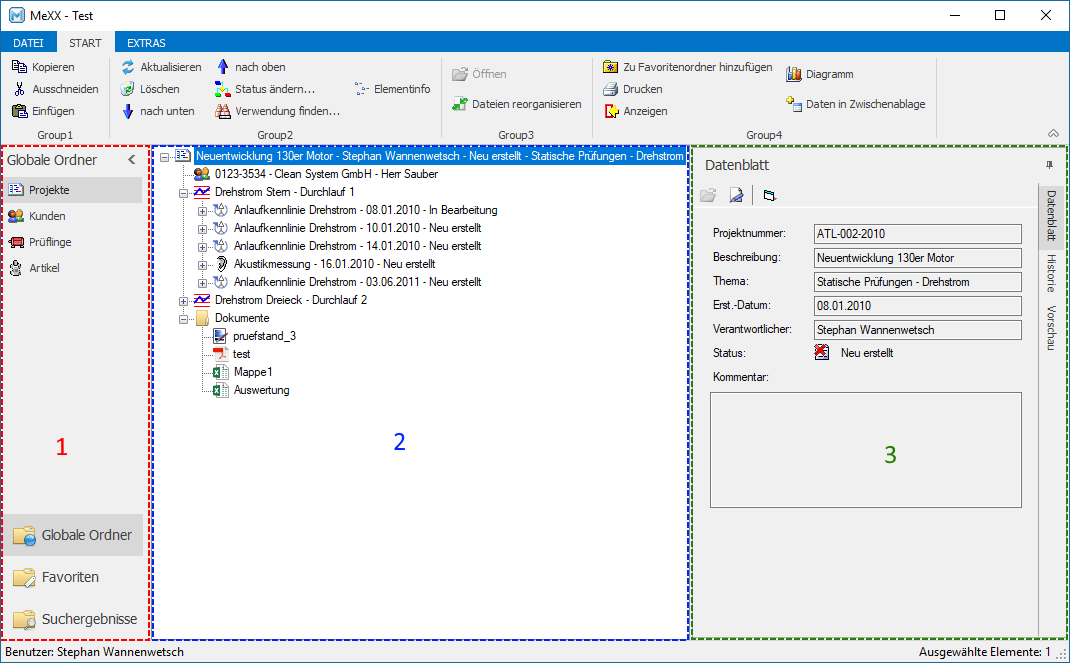The image size is (1070, 663).
Task: Open the Diagramm chart tool
Action: 794,74
